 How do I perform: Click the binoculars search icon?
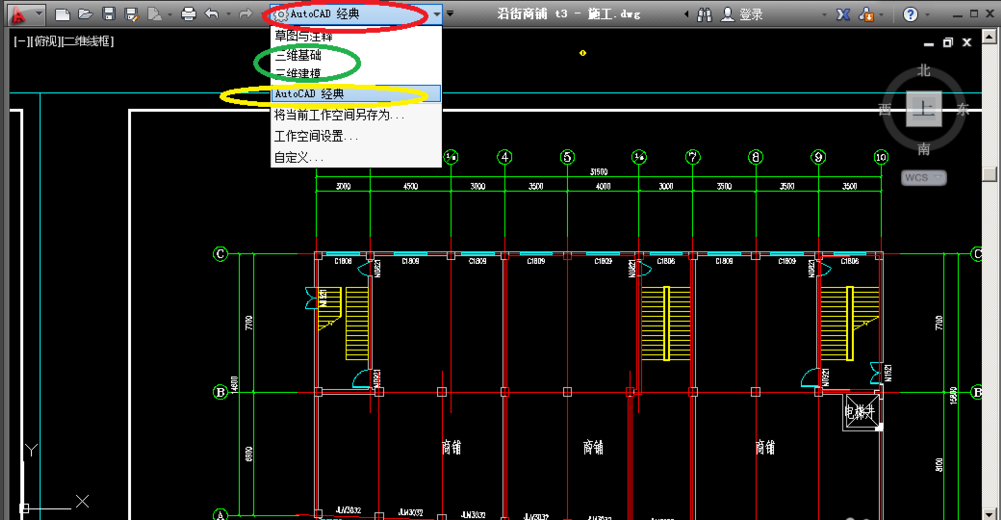click(705, 14)
